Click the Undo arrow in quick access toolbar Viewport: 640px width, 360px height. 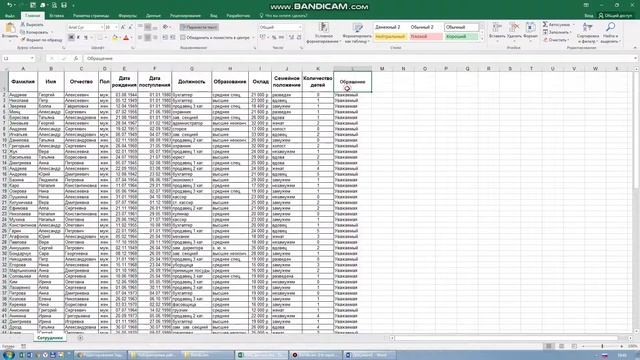click(9, 5)
